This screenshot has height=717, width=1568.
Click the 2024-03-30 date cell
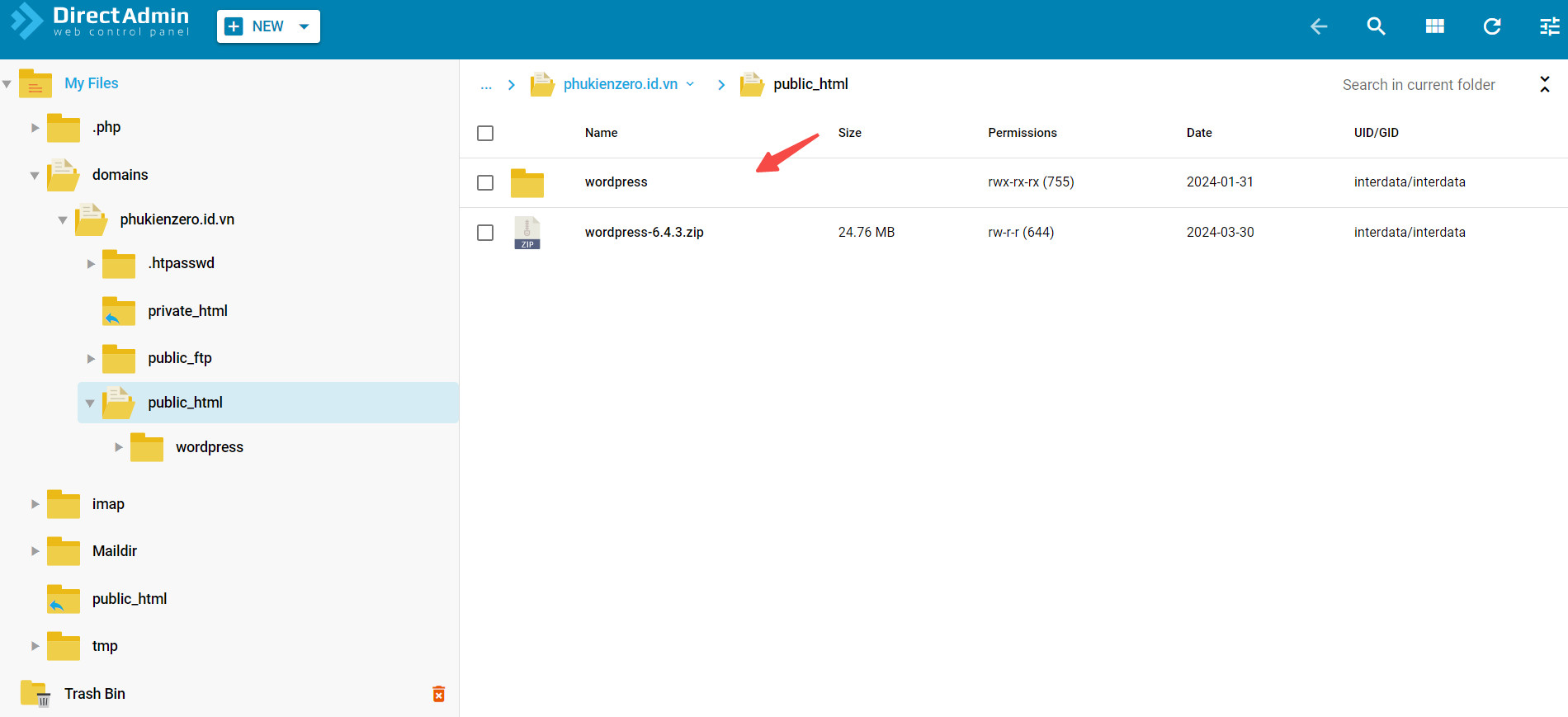(1221, 233)
